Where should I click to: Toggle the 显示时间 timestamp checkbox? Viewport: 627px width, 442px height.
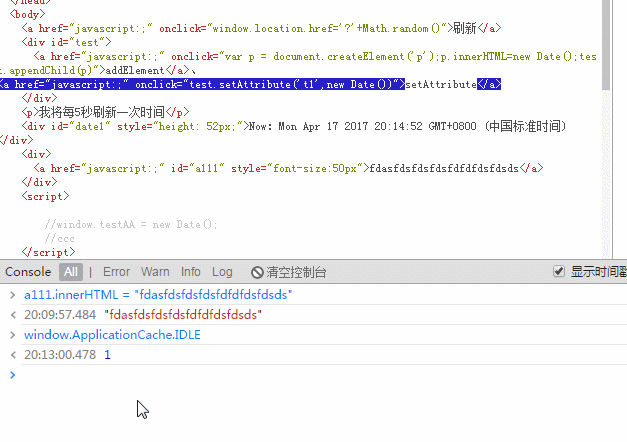[559, 271]
